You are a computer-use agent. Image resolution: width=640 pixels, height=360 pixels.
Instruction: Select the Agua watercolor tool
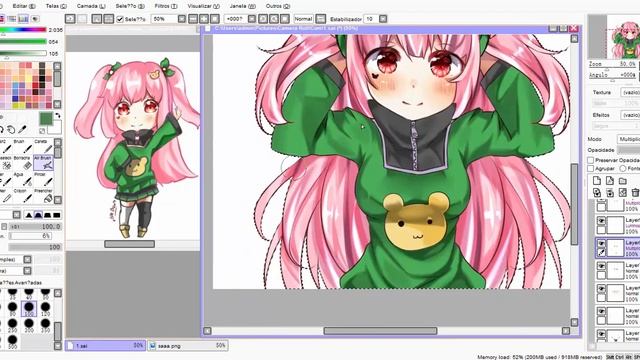pos(24,180)
